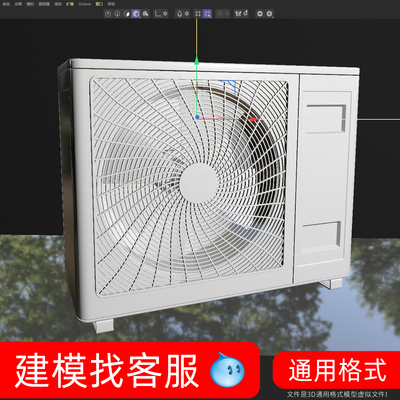Image resolution: width=400 pixels, height=400 pixels.
Task: Open the 窗口 menu
Action: click(99, 4)
